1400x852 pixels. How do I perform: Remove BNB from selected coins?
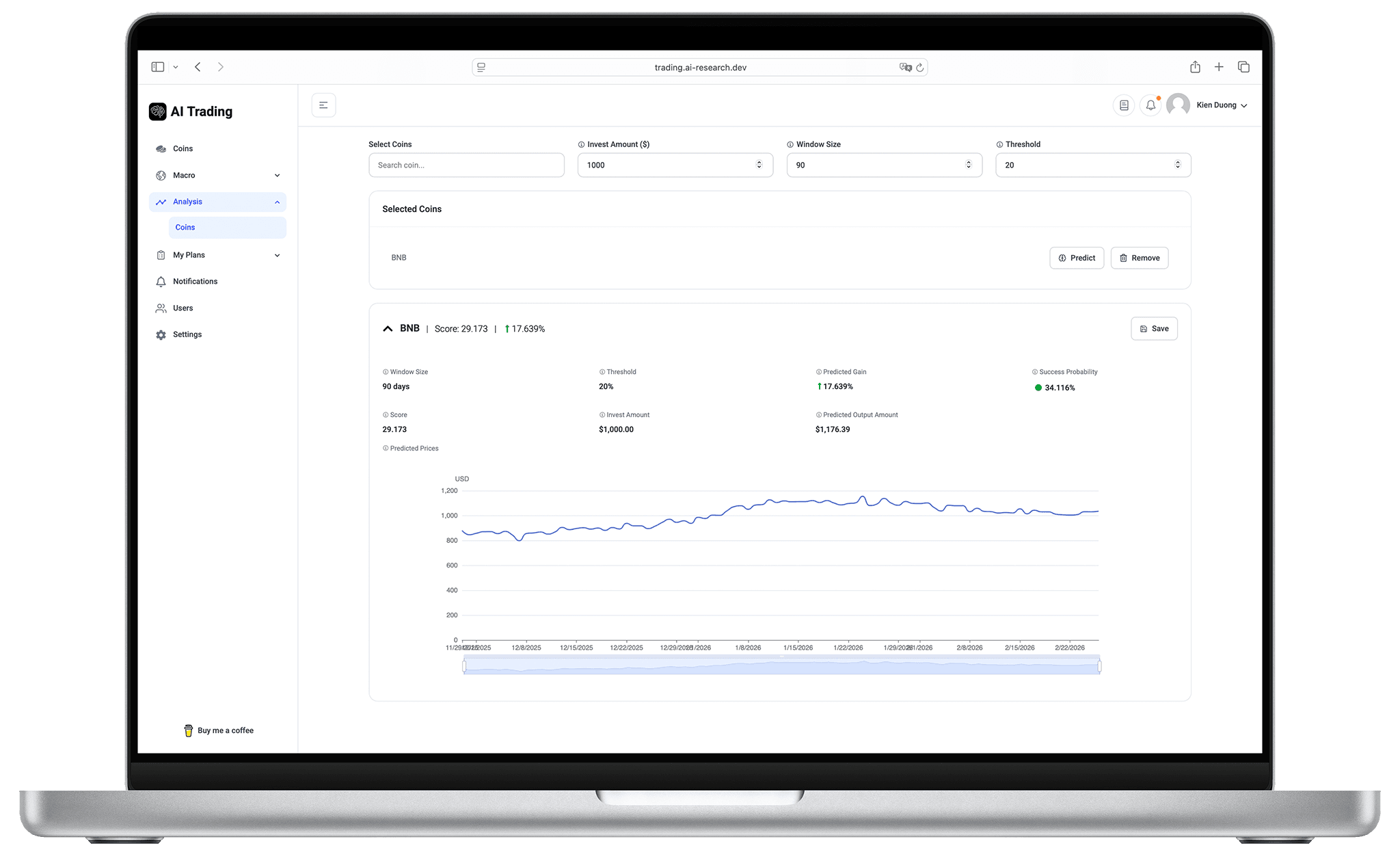click(1139, 258)
